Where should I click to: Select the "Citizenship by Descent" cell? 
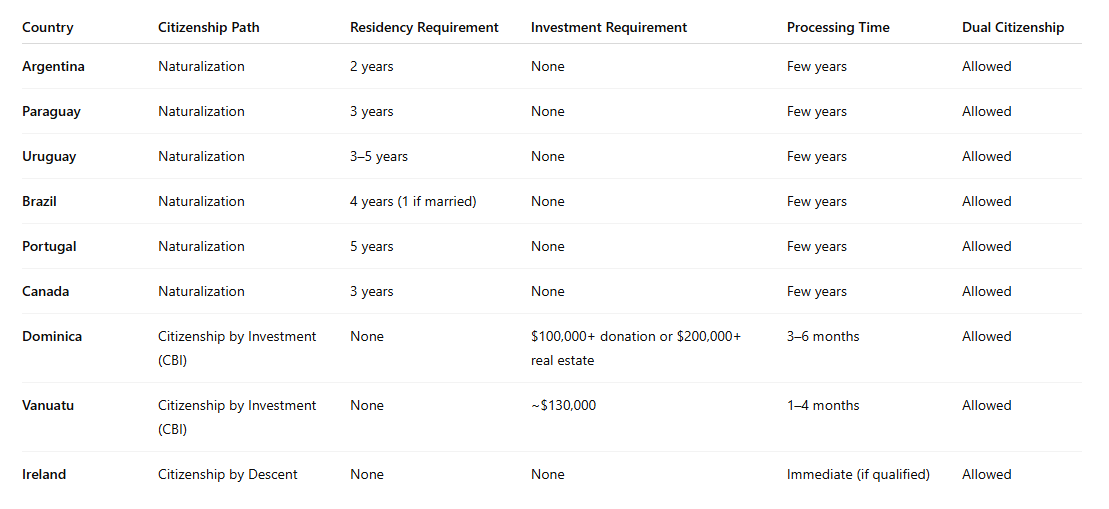(228, 475)
